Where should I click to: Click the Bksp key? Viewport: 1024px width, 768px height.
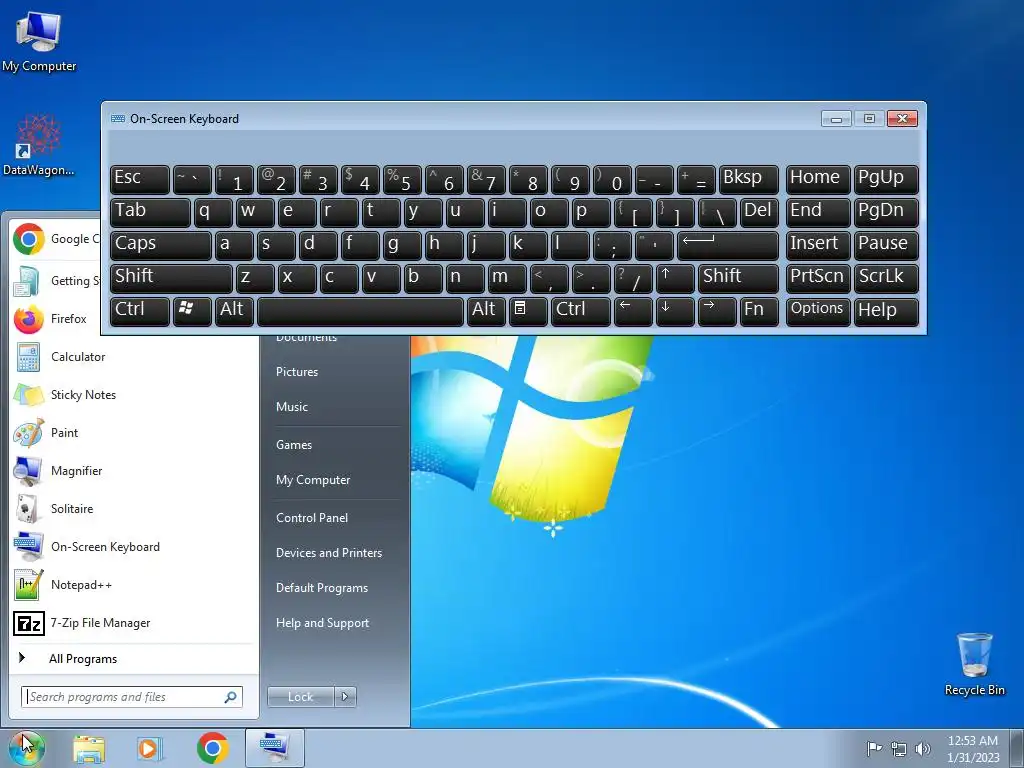pos(748,180)
